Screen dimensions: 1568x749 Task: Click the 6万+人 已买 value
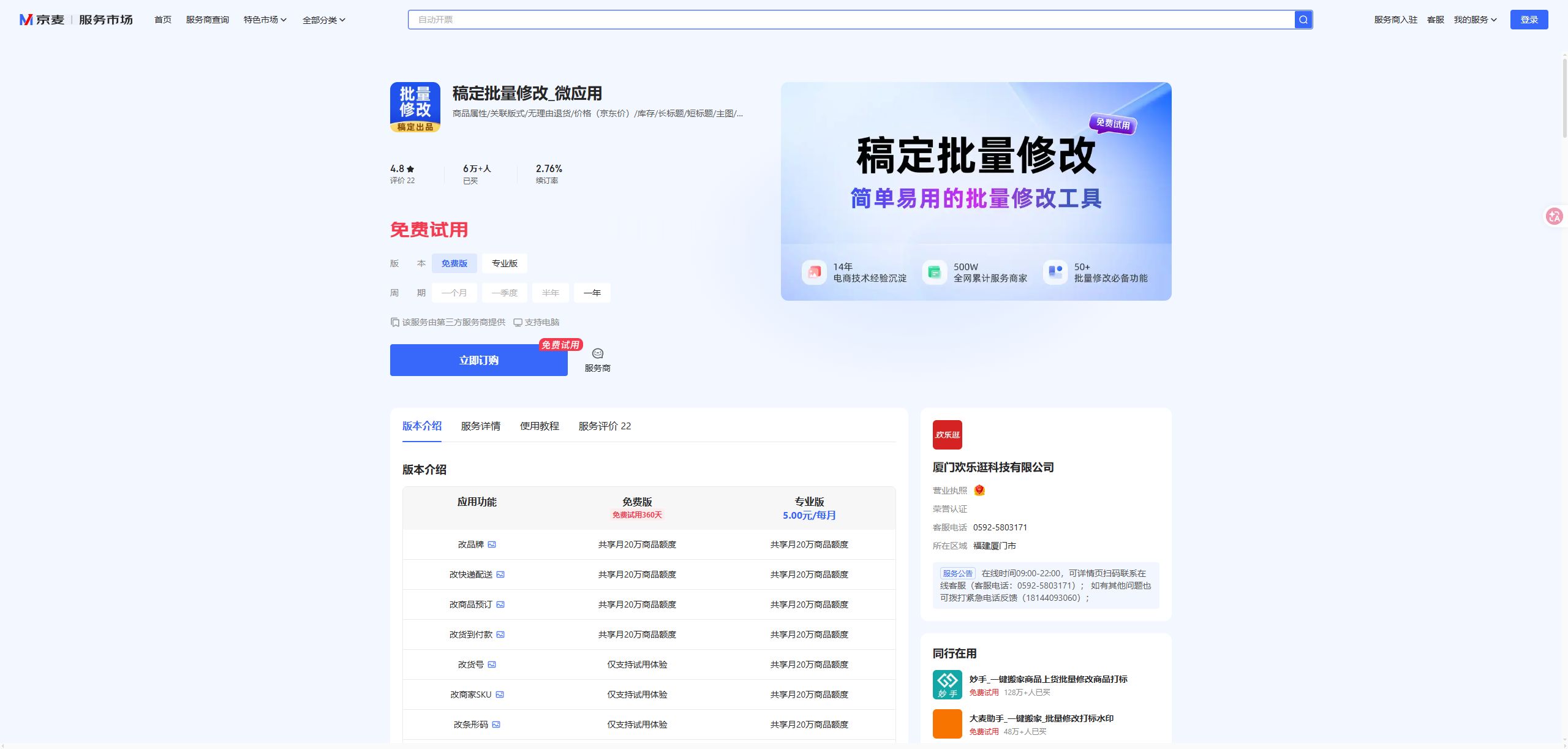point(477,168)
